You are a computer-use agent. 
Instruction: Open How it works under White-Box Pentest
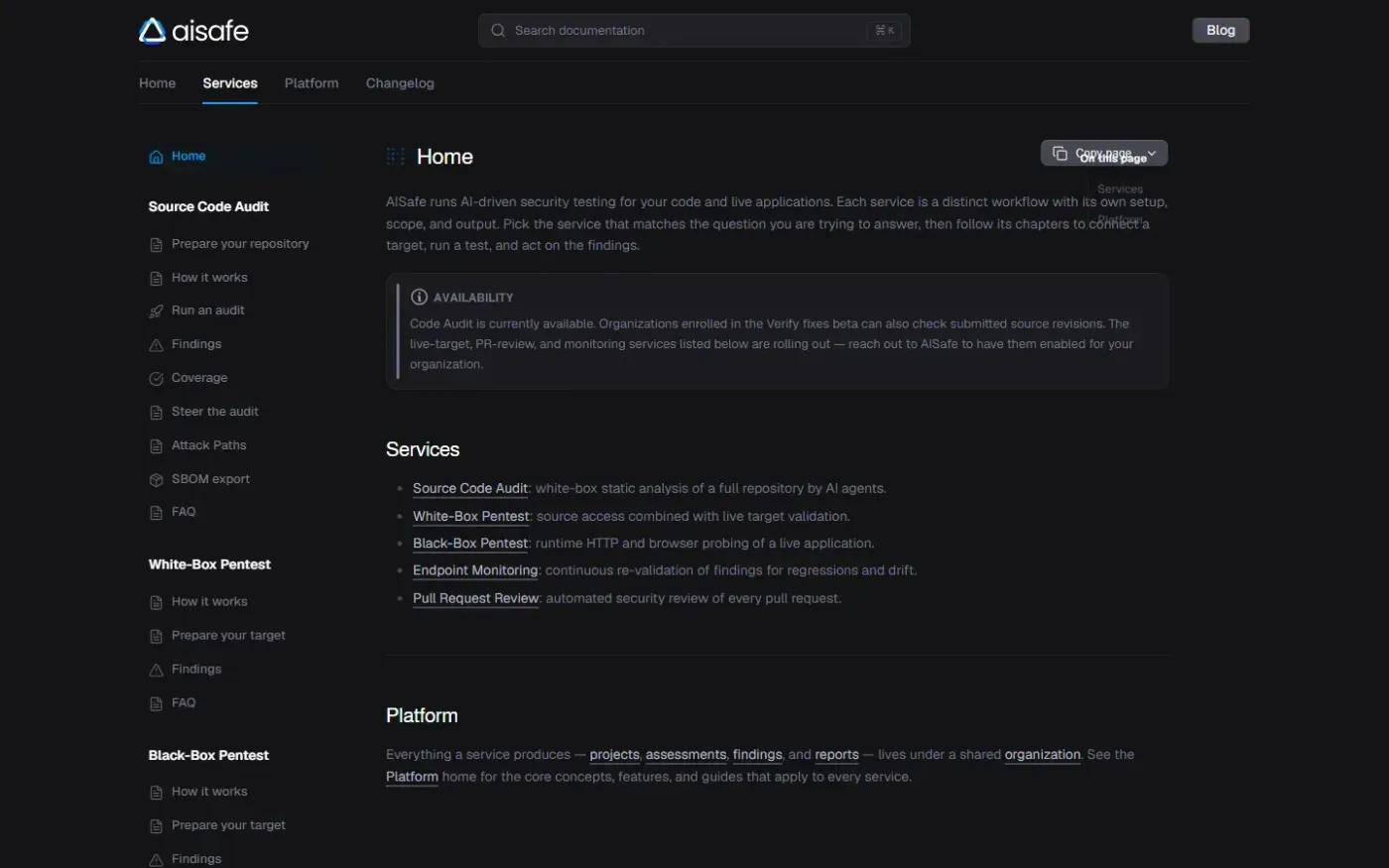209,602
